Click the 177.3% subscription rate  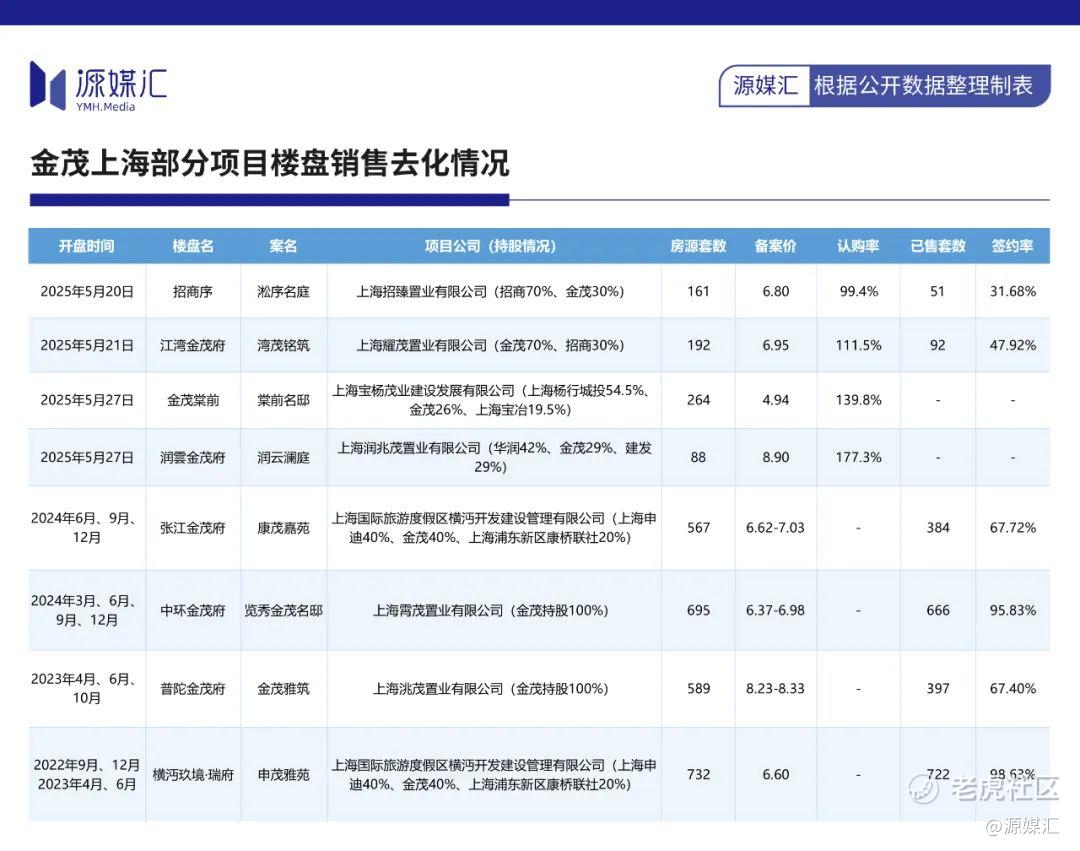click(x=858, y=457)
